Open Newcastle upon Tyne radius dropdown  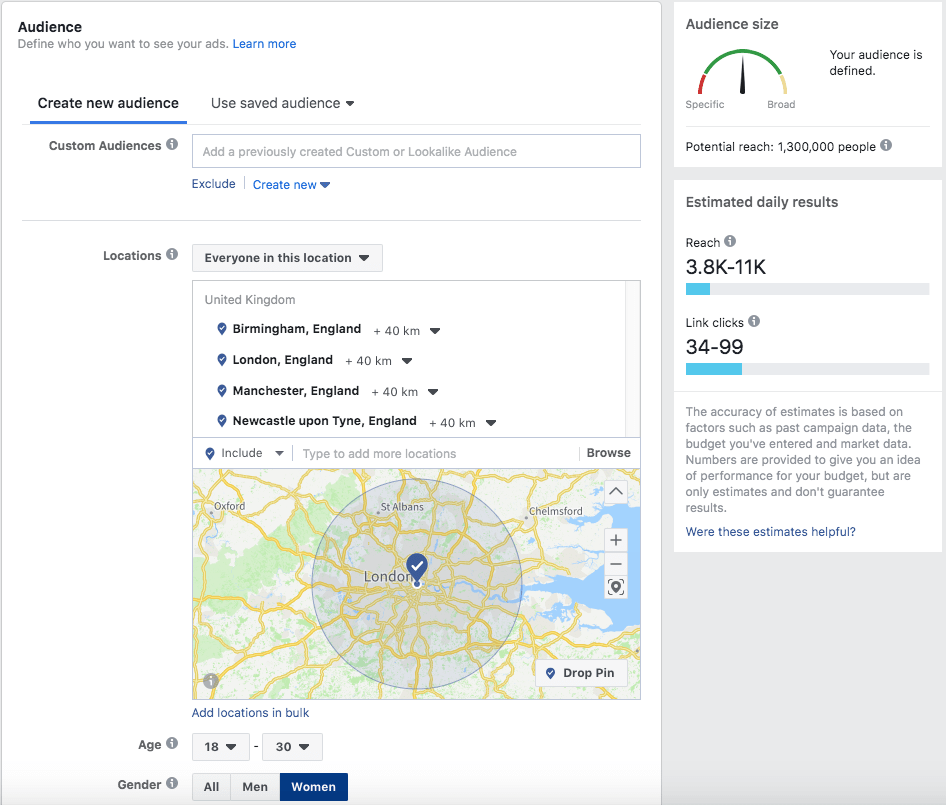click(x=491, y=423)
